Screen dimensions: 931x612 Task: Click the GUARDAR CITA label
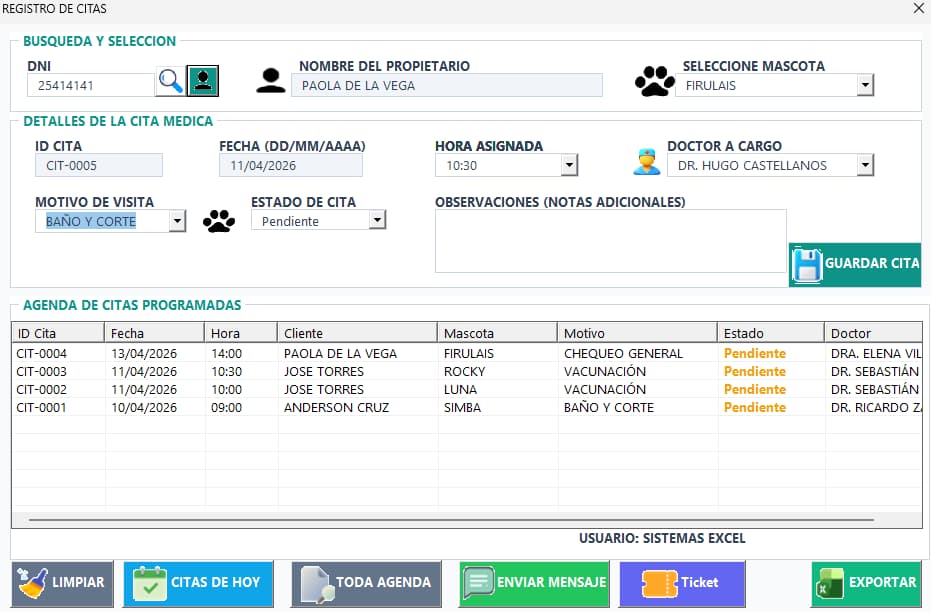click(872, 263)
